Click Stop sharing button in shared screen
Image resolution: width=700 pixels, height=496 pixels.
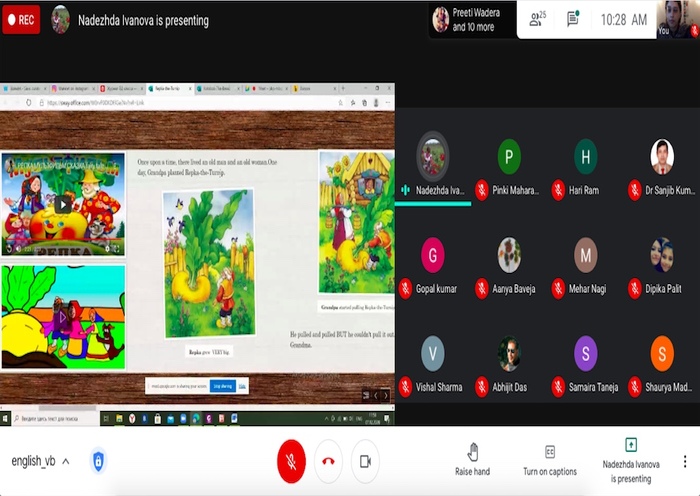(223, 386)
